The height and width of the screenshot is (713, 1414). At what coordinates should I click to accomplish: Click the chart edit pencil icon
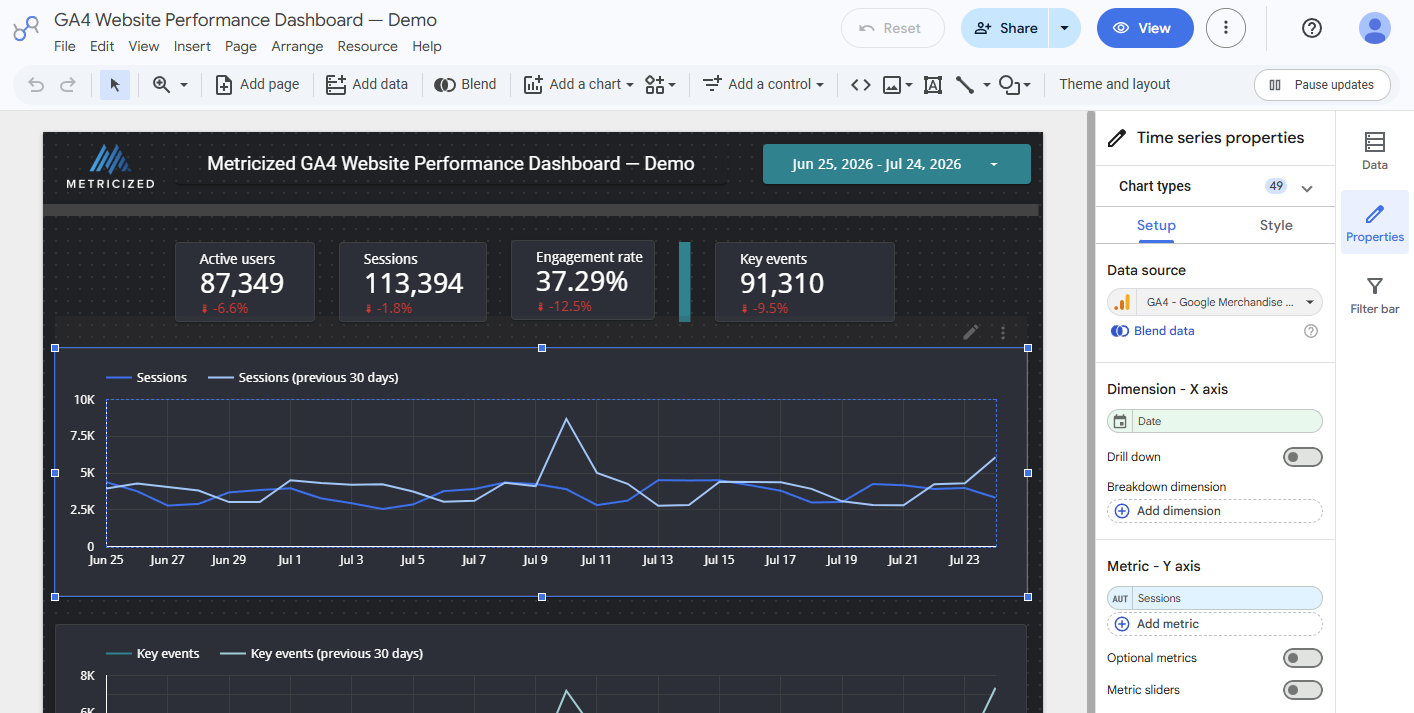click(x=970, y=333)
